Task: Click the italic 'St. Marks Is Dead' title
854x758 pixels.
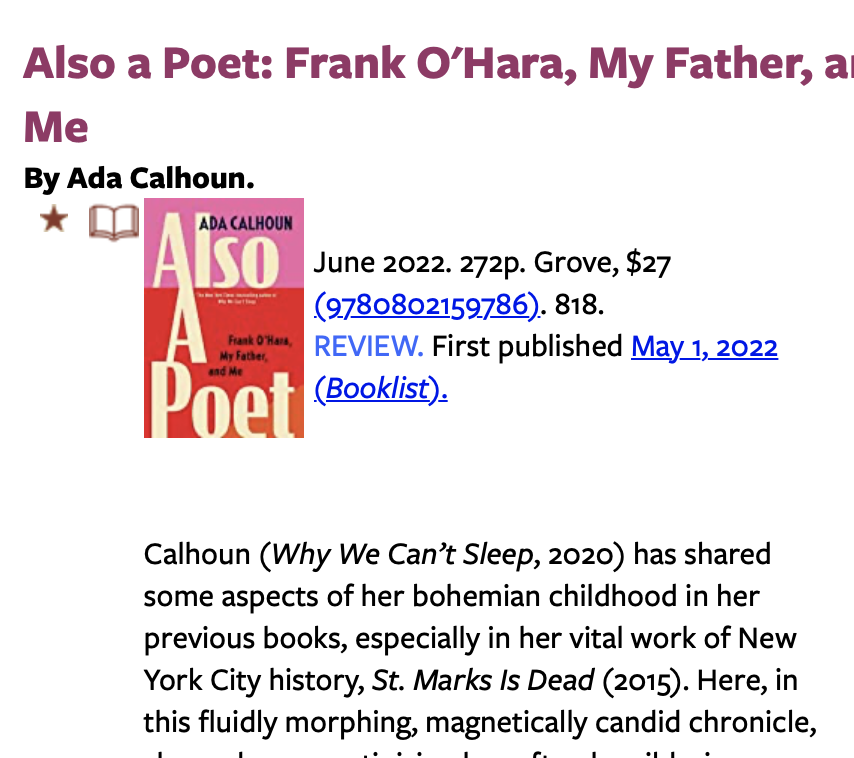Action: (484, 681)
